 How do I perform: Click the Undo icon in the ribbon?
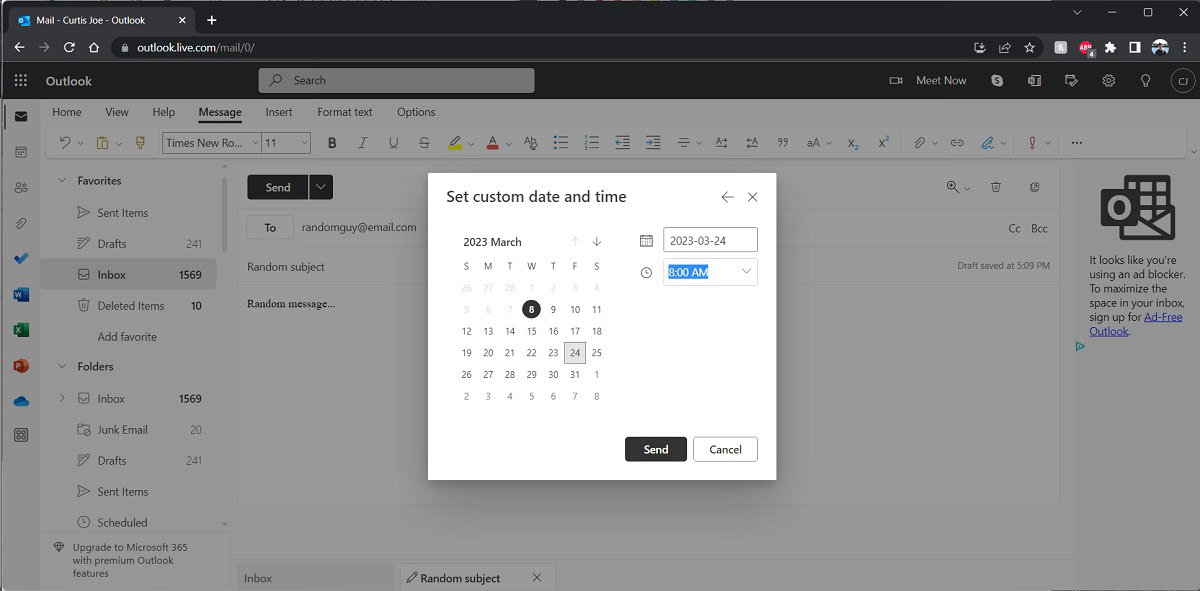[65, 143]
